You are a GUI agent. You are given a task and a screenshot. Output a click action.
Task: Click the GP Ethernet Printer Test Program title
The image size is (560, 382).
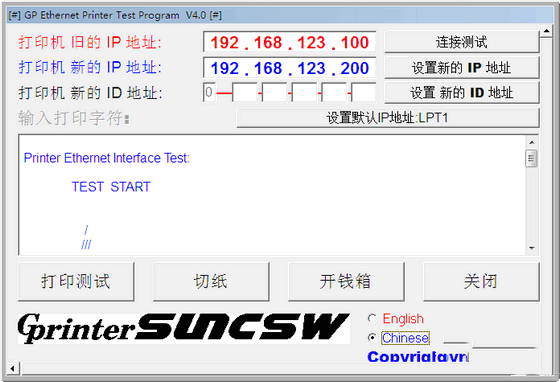click(x=115, y=15)
